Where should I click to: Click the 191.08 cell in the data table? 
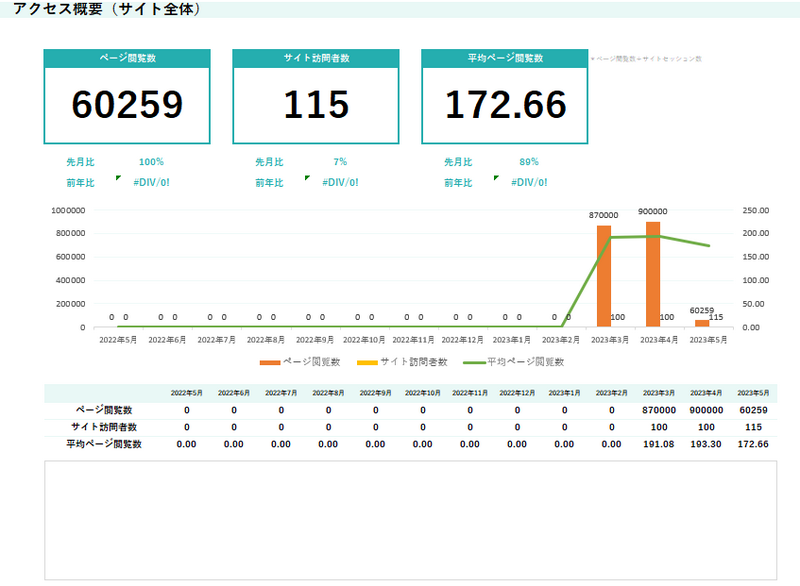pos(658,444)
